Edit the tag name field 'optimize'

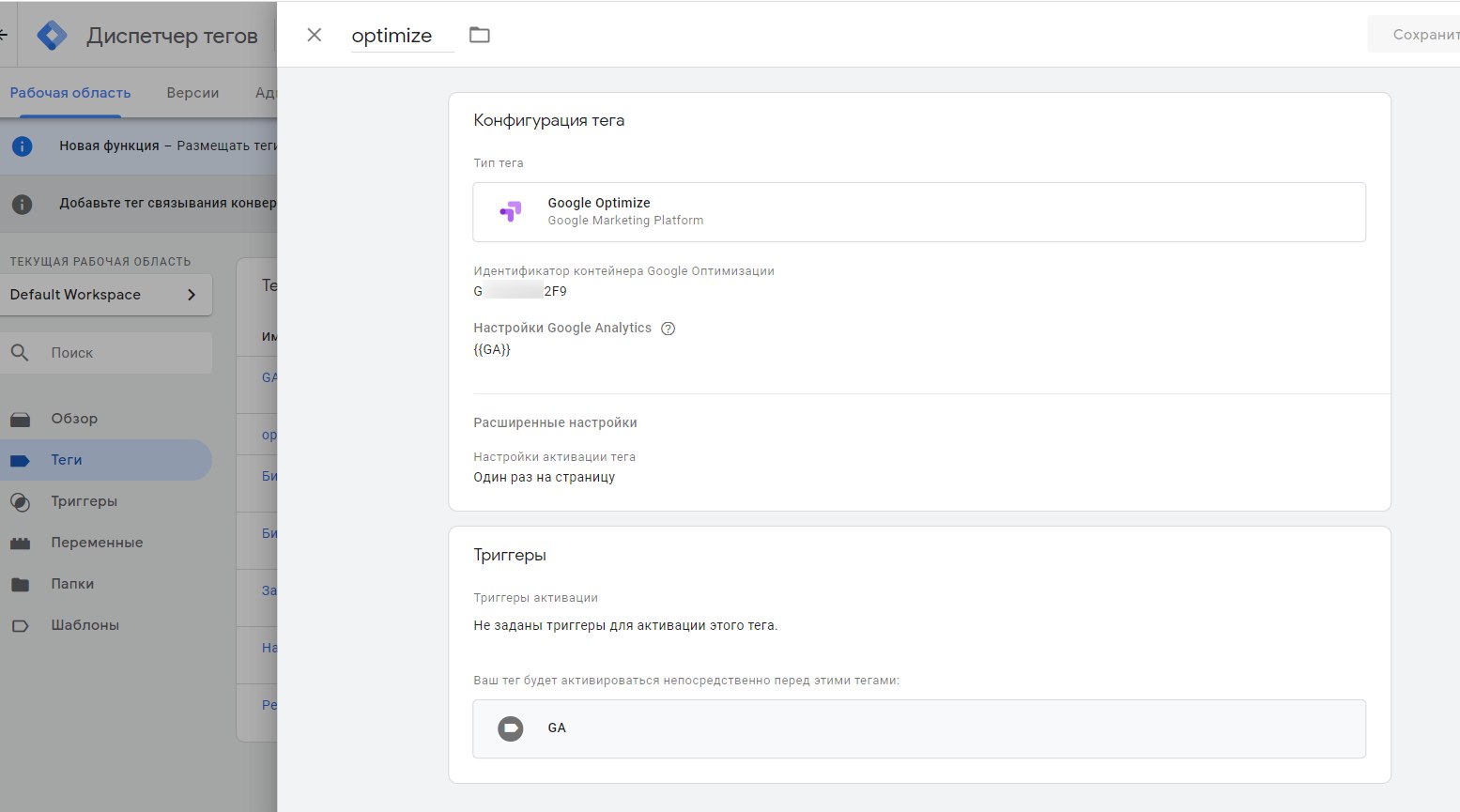coord(402,36)
